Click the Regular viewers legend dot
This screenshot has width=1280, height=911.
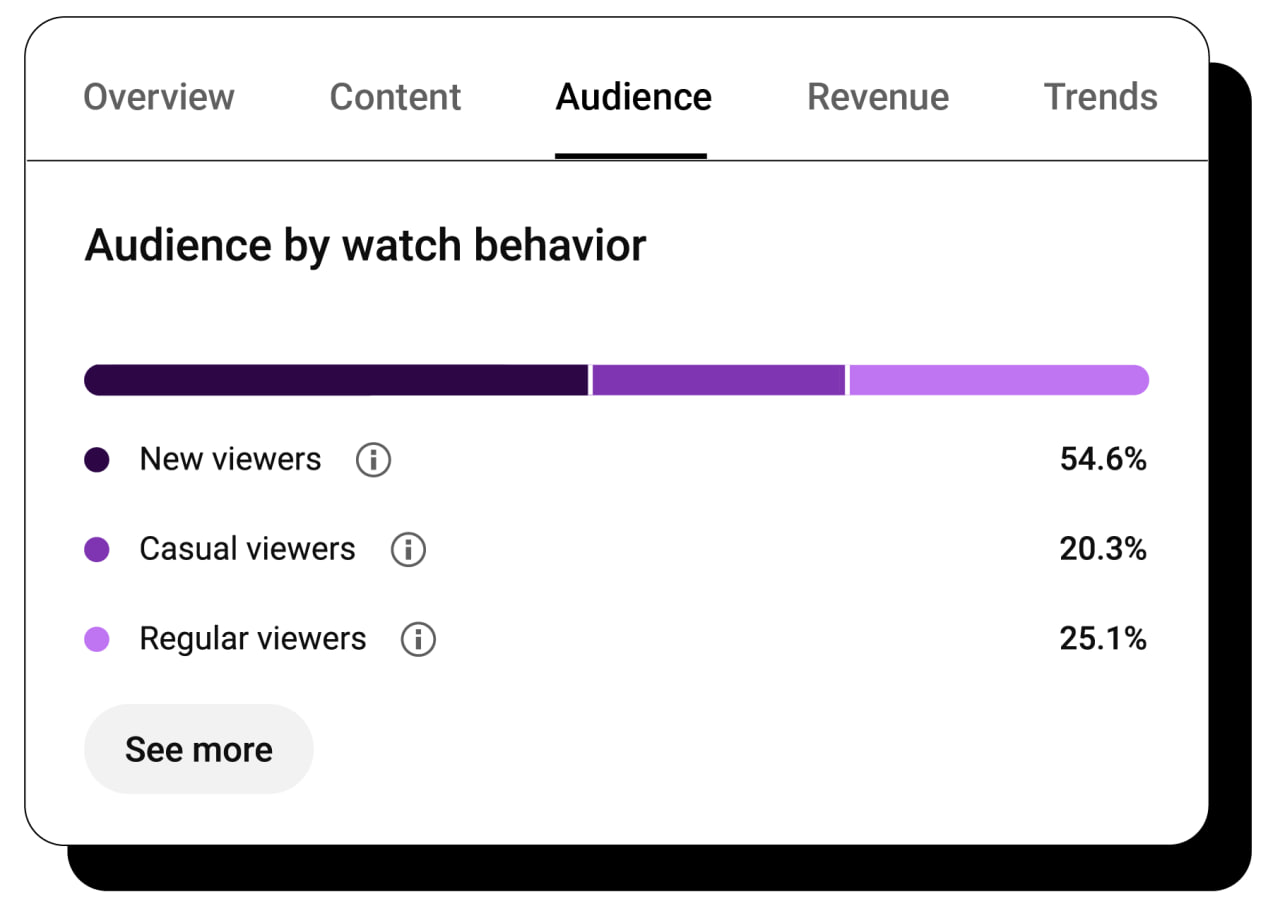pos(97,639)
